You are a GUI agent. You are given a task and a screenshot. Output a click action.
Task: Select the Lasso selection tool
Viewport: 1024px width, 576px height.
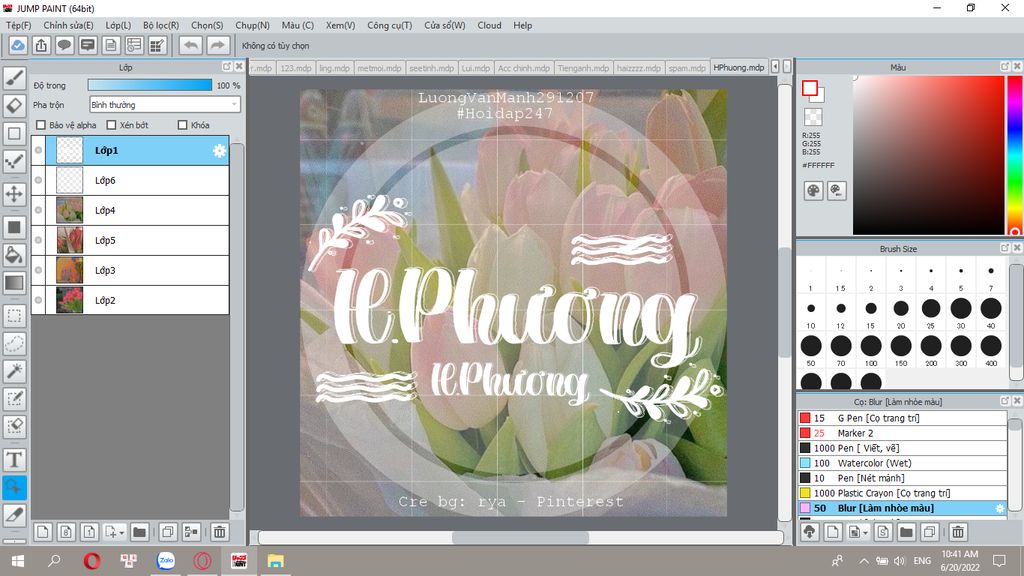click(x=14, y=344)
